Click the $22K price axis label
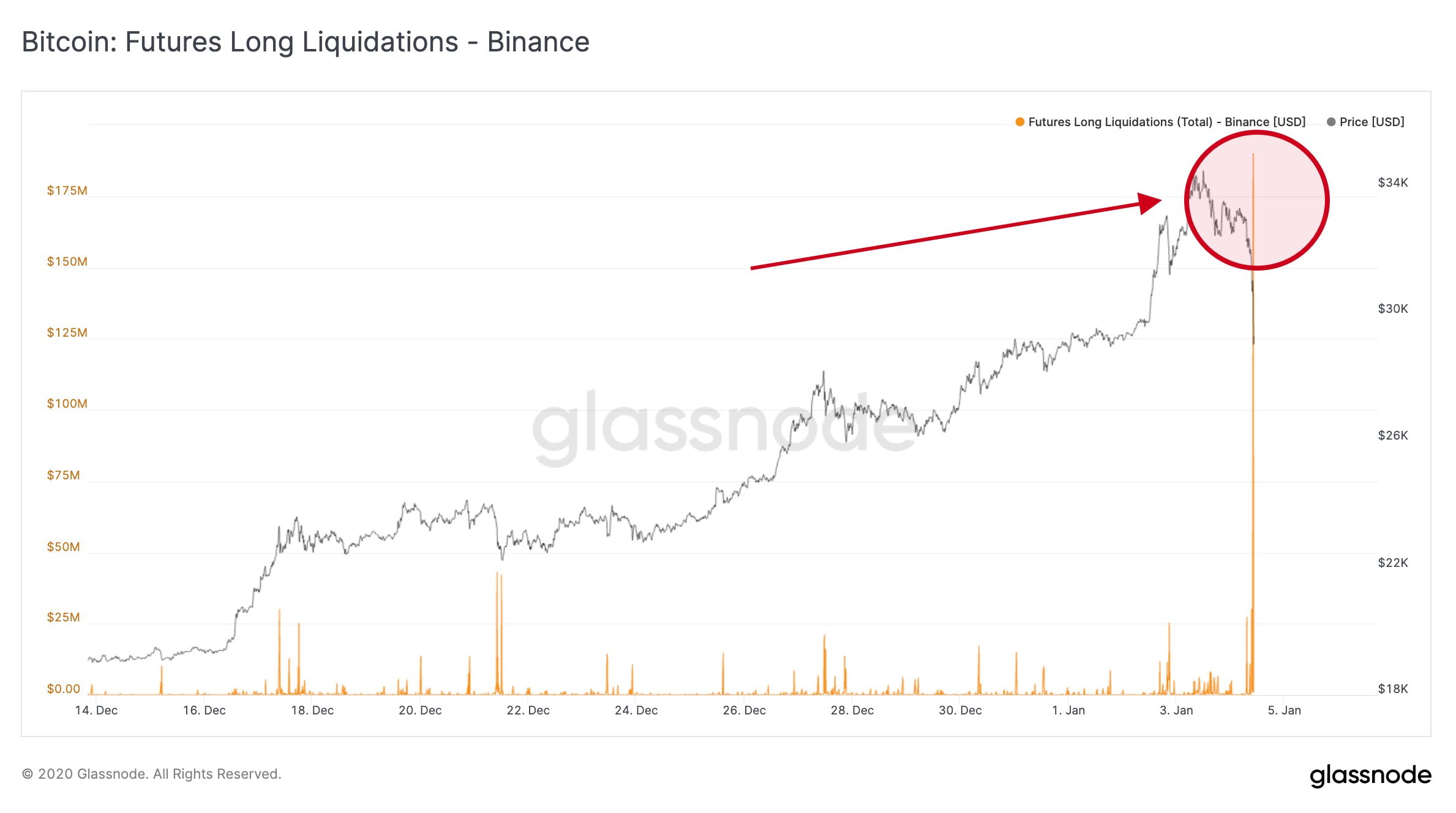1456x813 pixels. pos(1392,563)
